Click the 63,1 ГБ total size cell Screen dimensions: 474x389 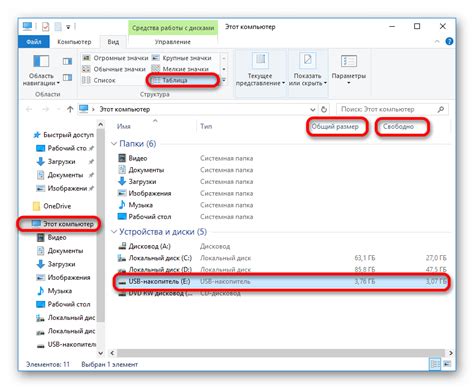point(365,258)
